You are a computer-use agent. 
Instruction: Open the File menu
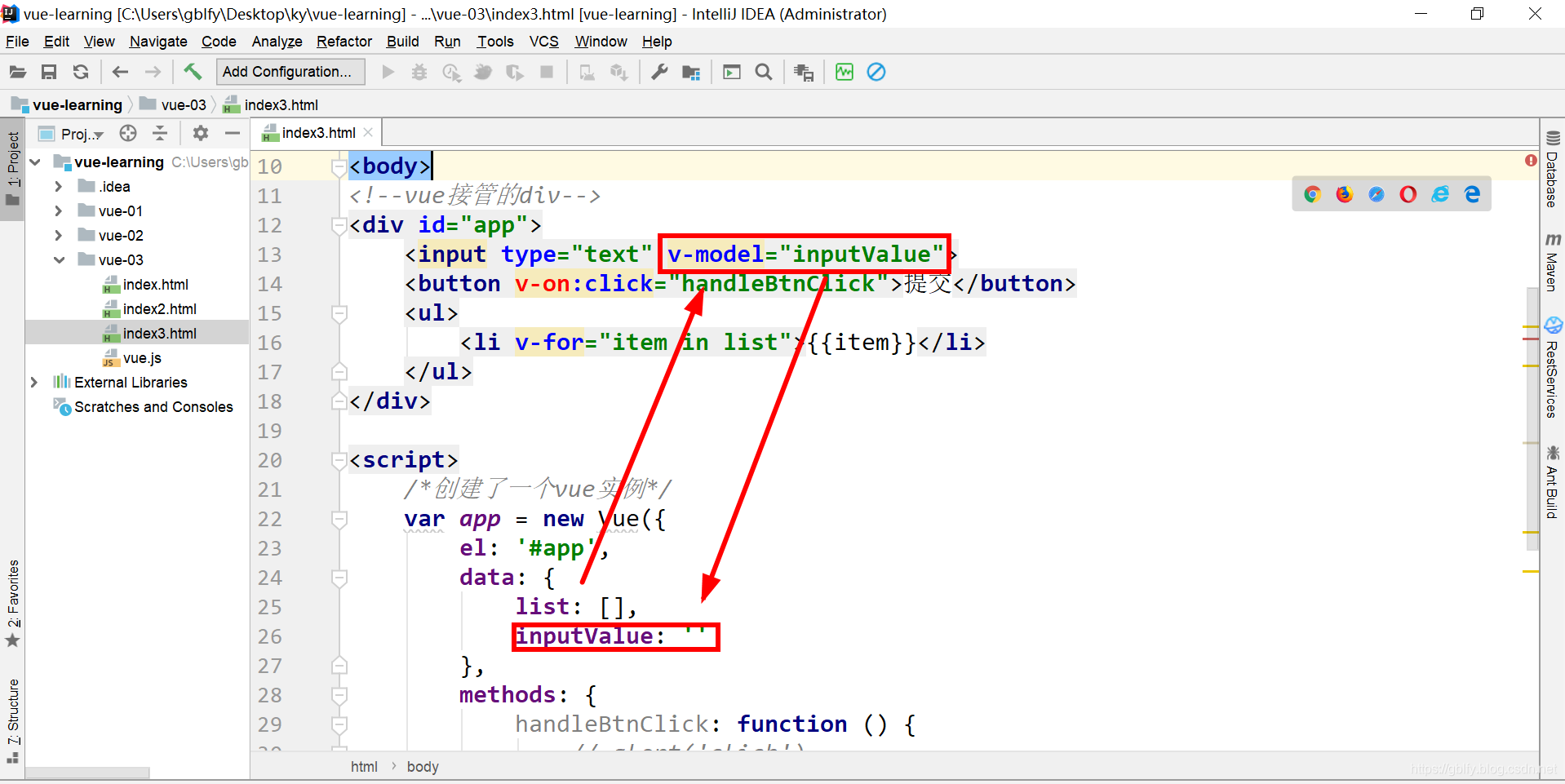coord(17,42)
